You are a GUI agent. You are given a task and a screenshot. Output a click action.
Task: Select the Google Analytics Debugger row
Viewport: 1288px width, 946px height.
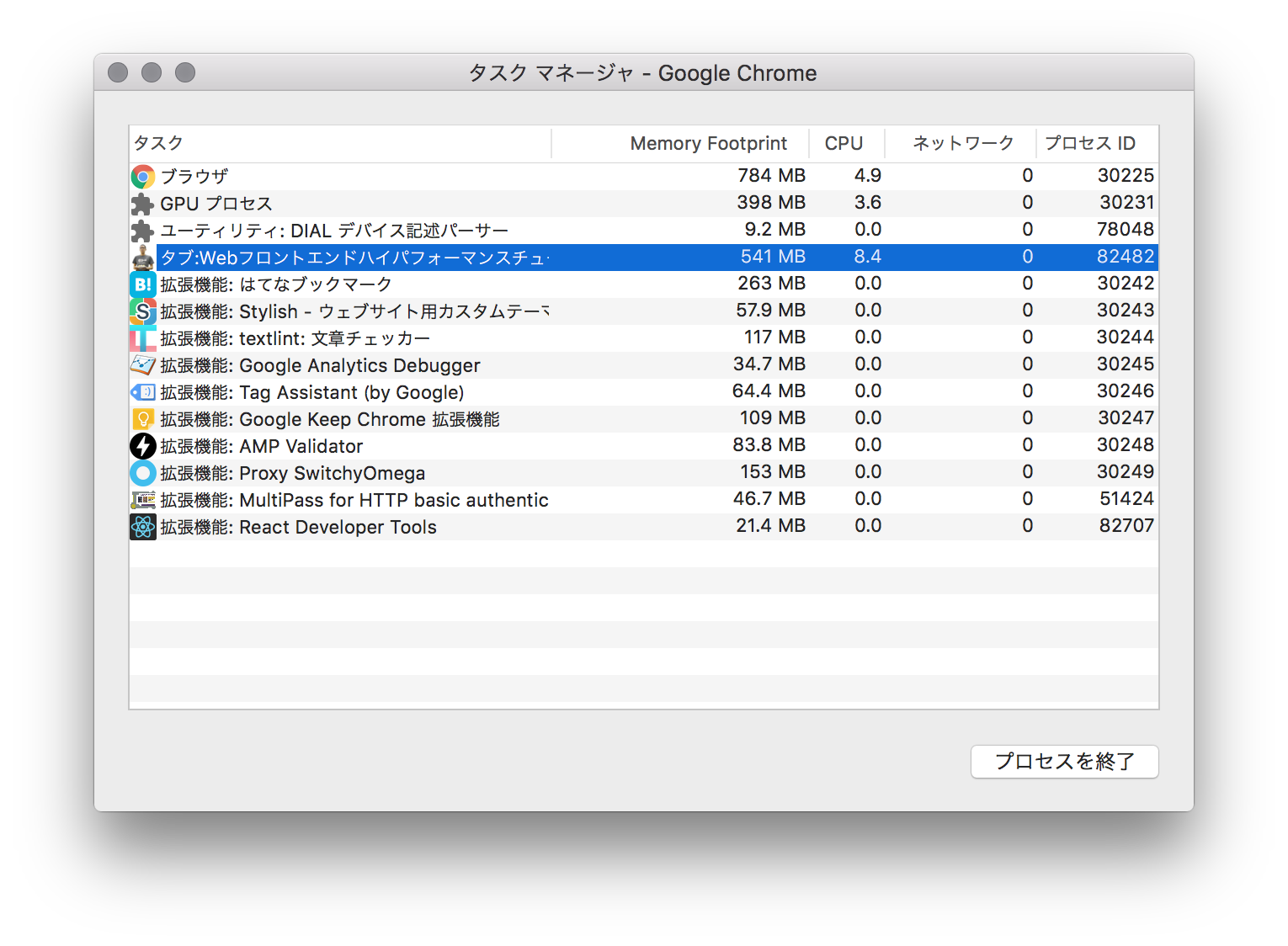click(x=644, y=365)
